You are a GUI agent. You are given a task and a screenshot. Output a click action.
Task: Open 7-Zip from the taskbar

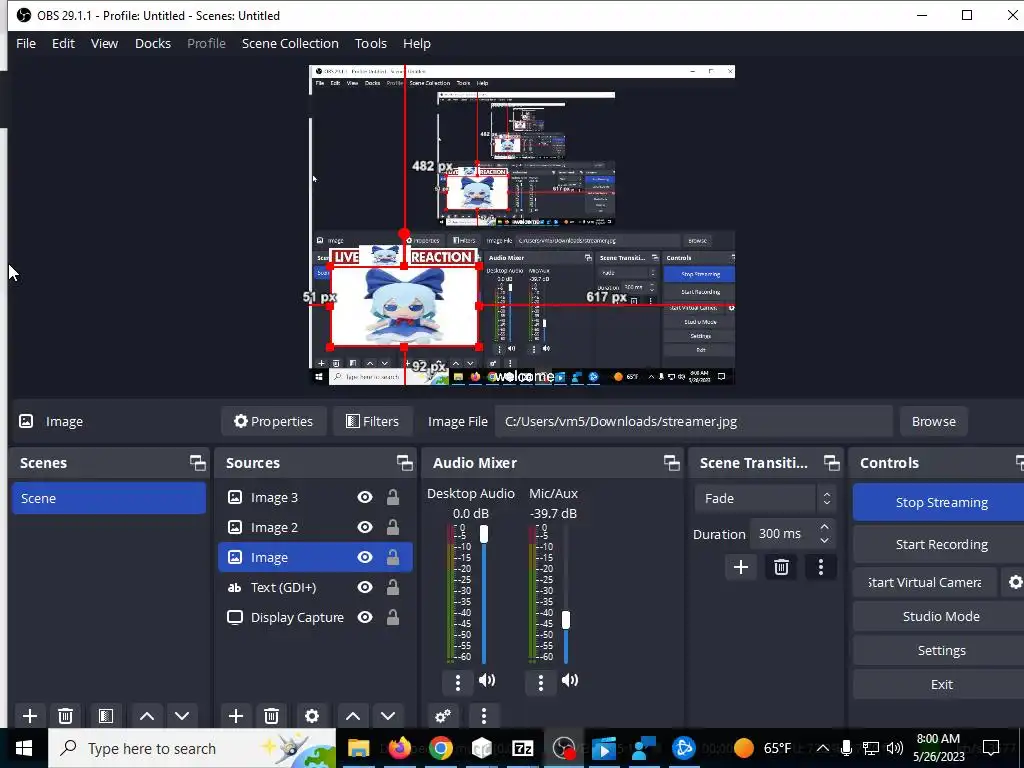click(522, 748)
